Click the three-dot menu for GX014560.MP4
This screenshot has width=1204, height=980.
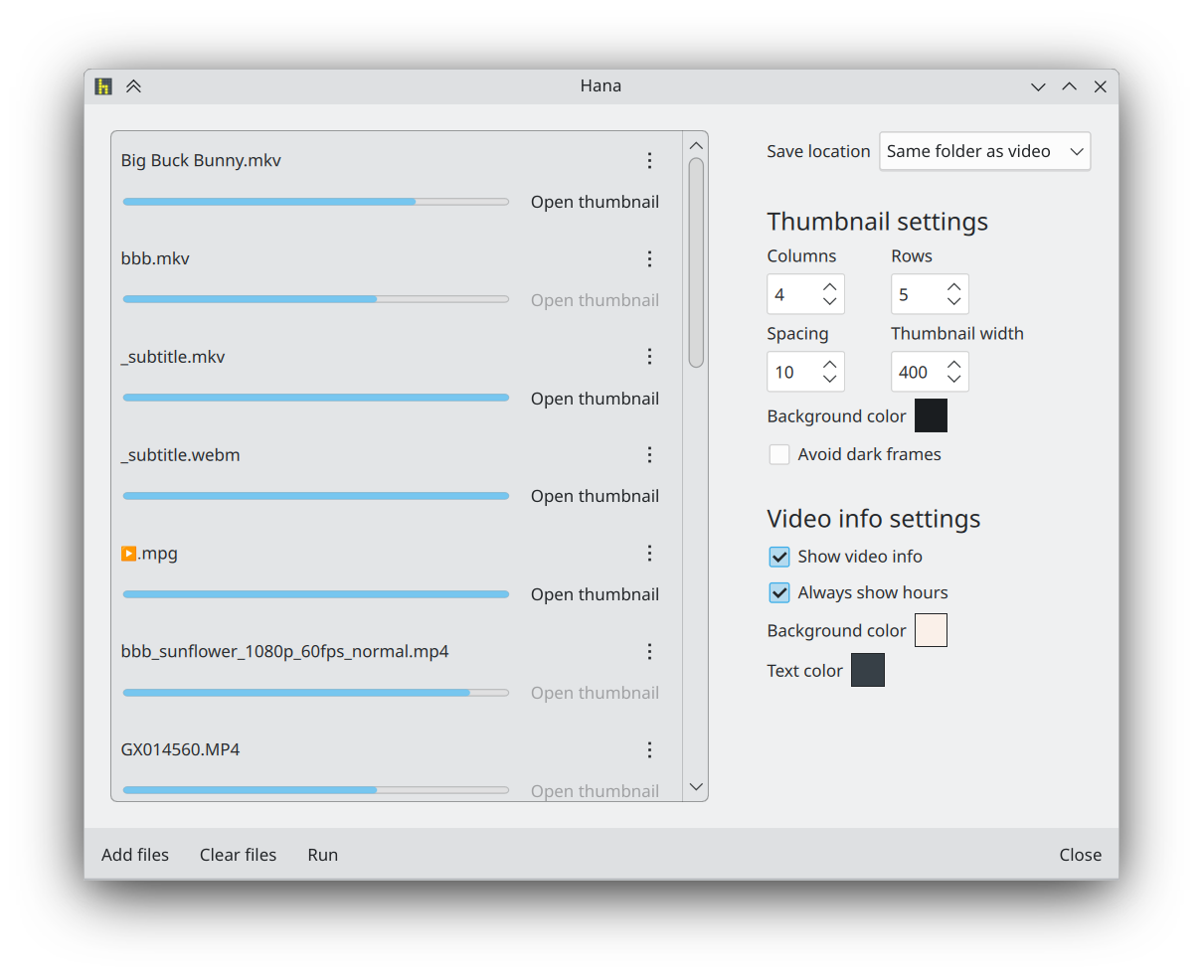point(649,749)
